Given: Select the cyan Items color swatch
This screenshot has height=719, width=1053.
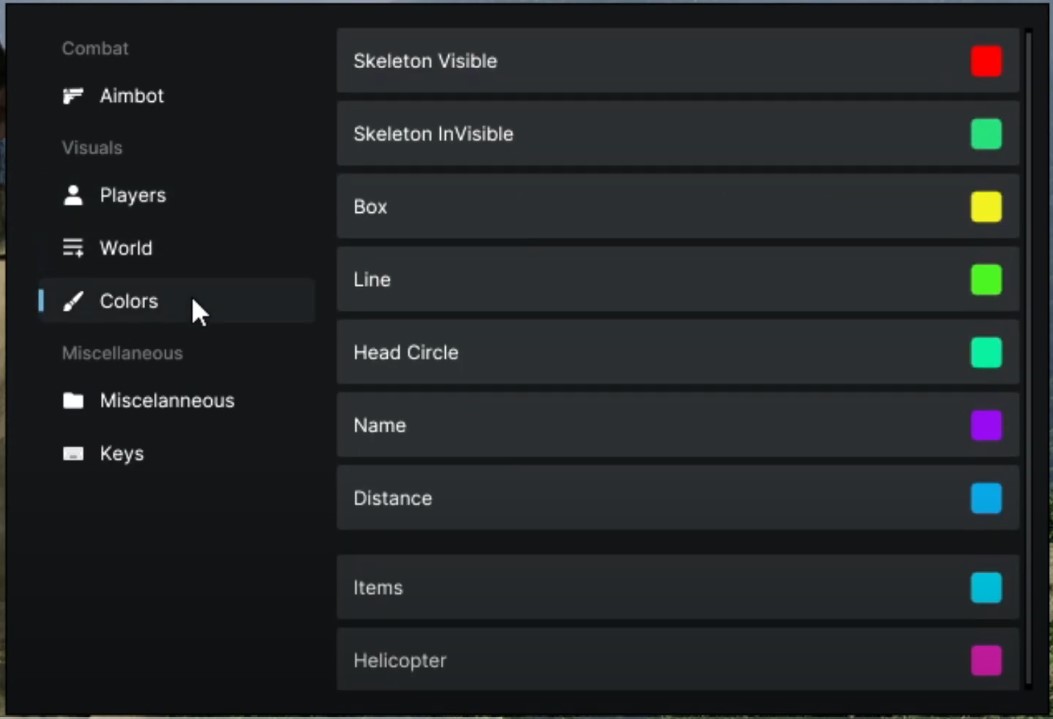Looking at the screenshot, I should (x=986, y=588).
